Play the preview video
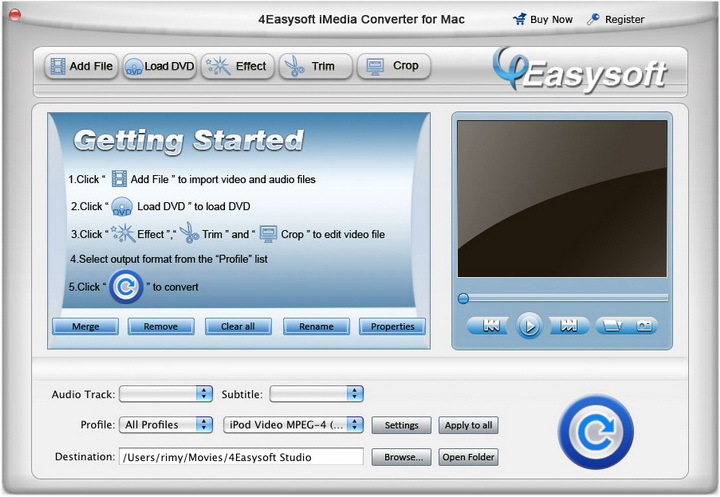The height and width of the screenshot is (497, 720). [529, 326]
